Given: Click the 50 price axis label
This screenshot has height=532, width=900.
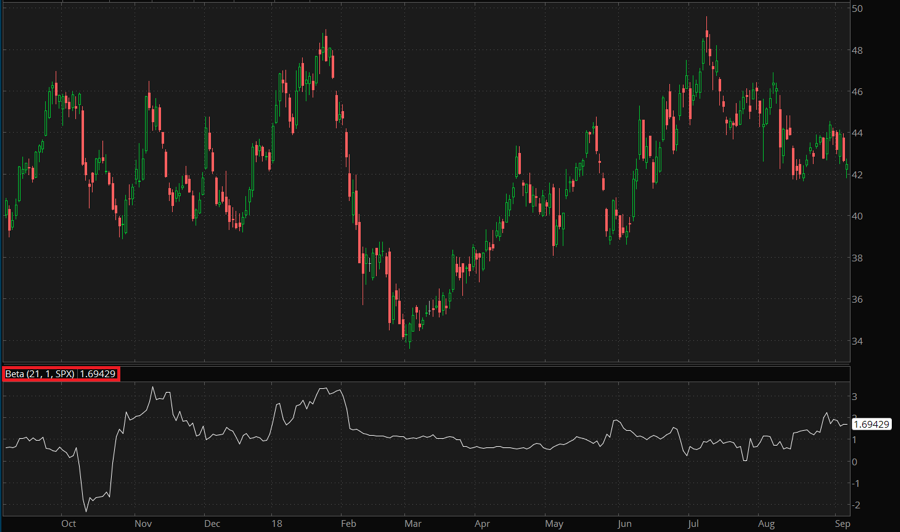Looking at the screenshot, I should (x=857, y=9).
